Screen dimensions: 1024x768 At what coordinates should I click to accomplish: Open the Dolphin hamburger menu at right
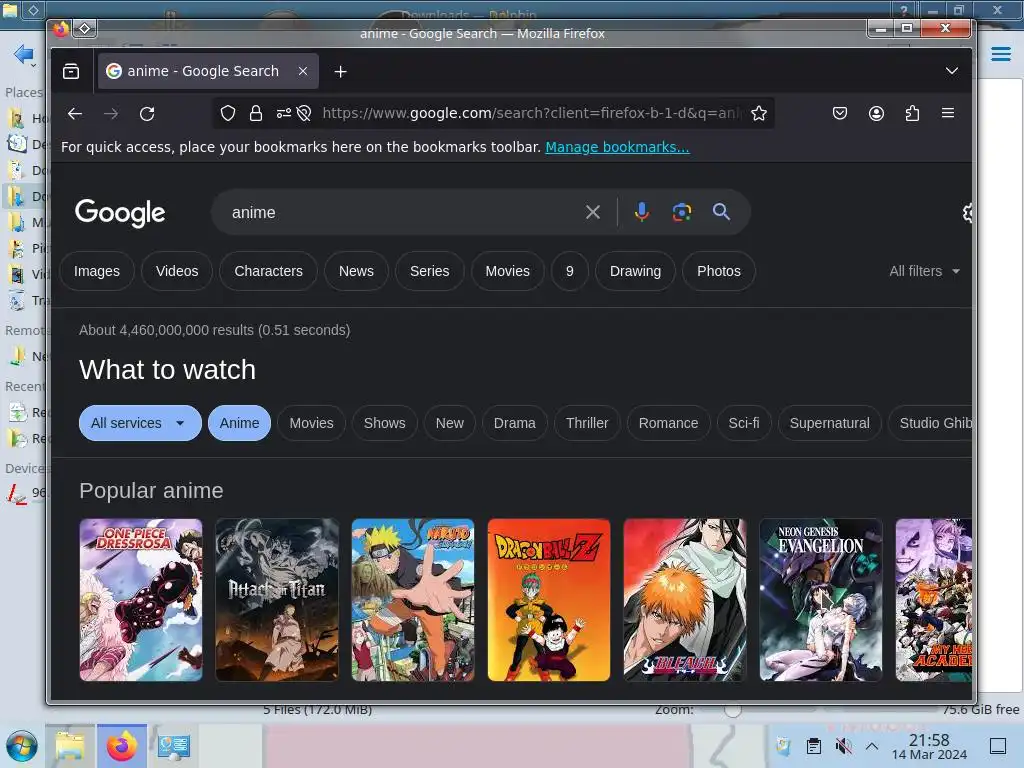1000,54
